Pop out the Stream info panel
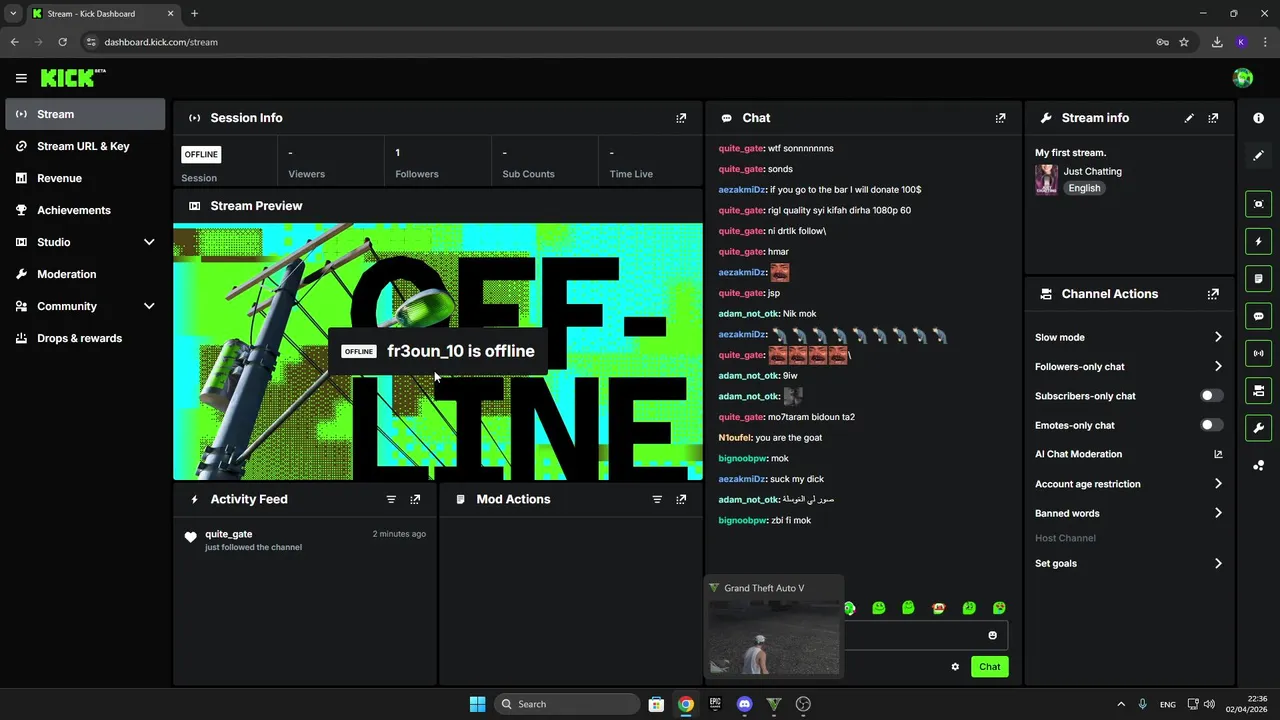Viewport: 1280px width, 720px height. coord(1213,118)
